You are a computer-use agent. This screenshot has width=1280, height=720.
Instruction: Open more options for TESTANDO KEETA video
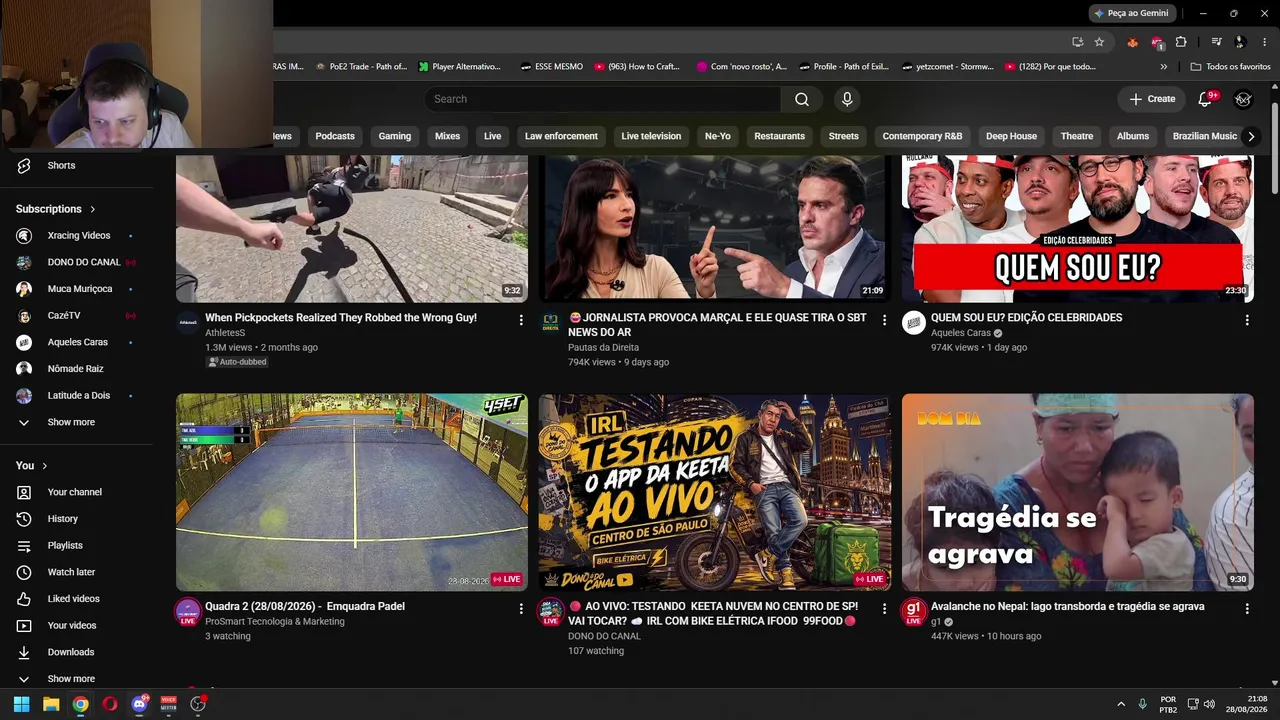click(x=883, y=608)
